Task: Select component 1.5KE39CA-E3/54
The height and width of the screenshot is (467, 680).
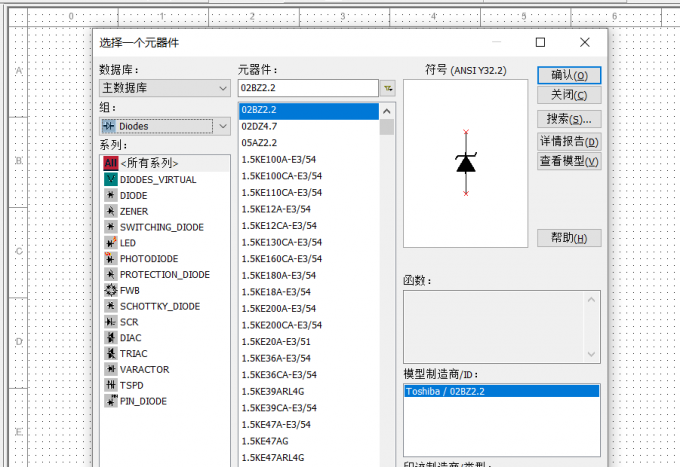Action: pos(279,408)
